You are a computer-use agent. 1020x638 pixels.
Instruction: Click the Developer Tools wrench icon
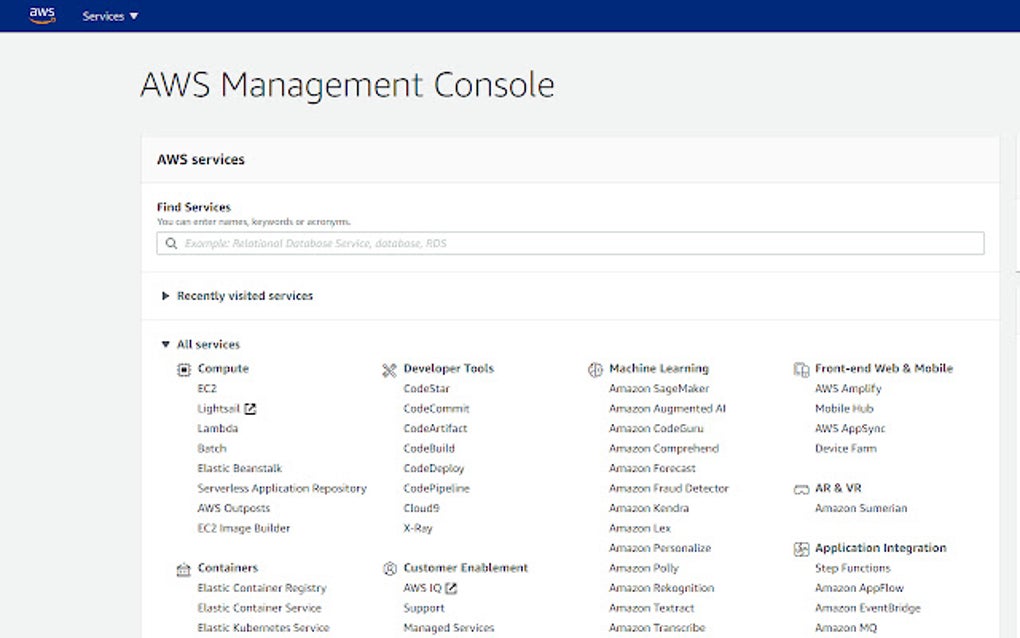390,369
